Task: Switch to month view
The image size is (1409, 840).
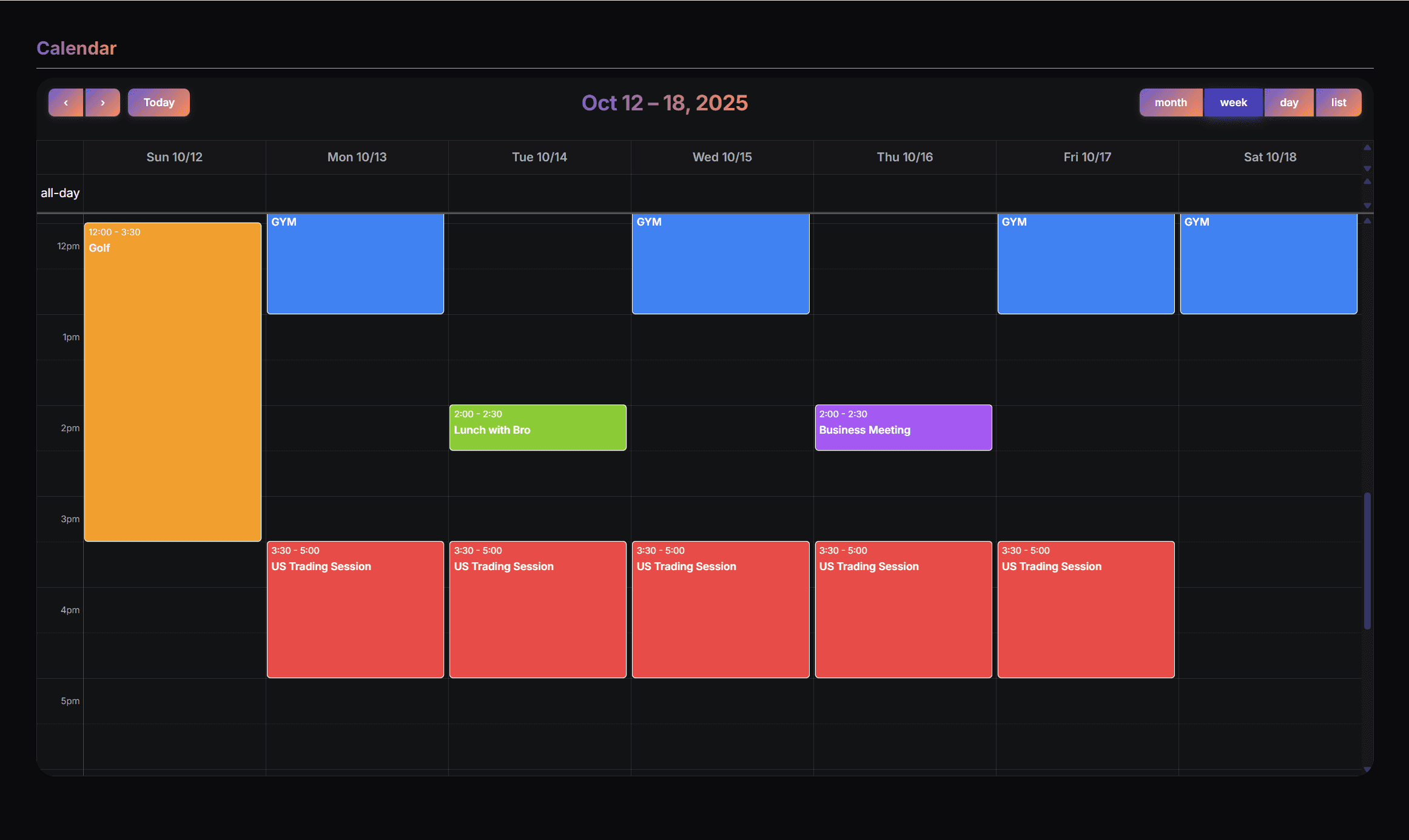Action: tap(1171, 102)
